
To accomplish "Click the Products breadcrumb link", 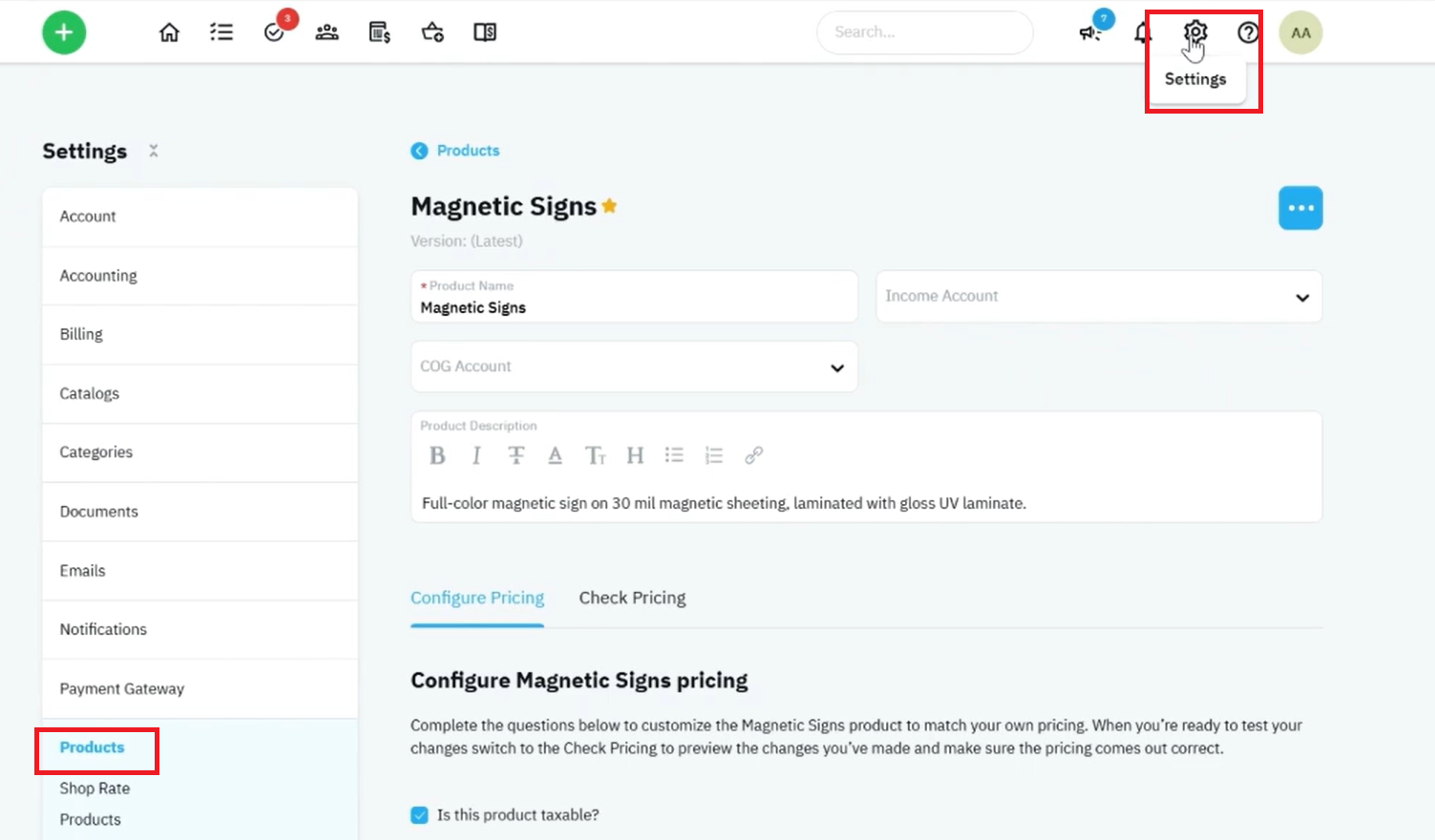I will (x=468, y=151).
